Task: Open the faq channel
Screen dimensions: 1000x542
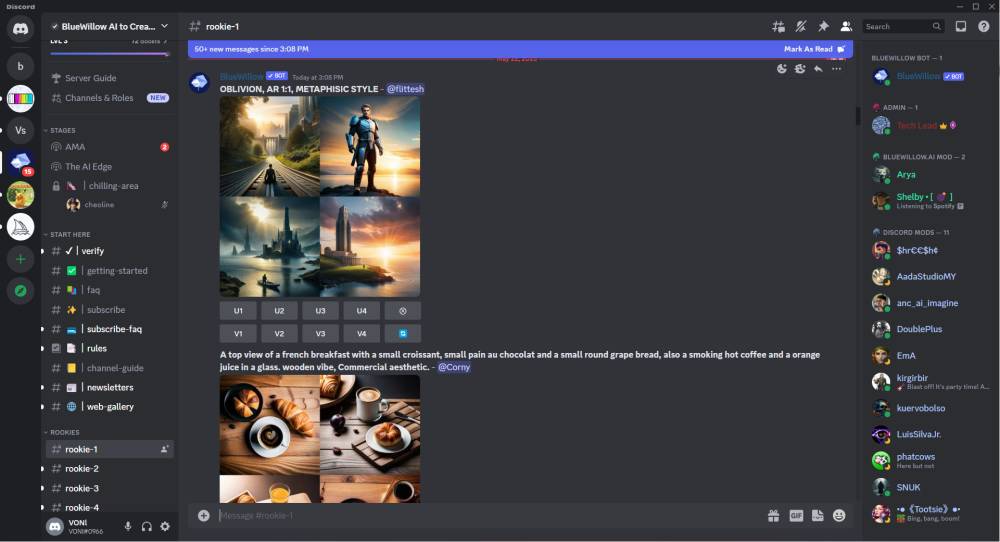Action: click(x=109, y=289)
